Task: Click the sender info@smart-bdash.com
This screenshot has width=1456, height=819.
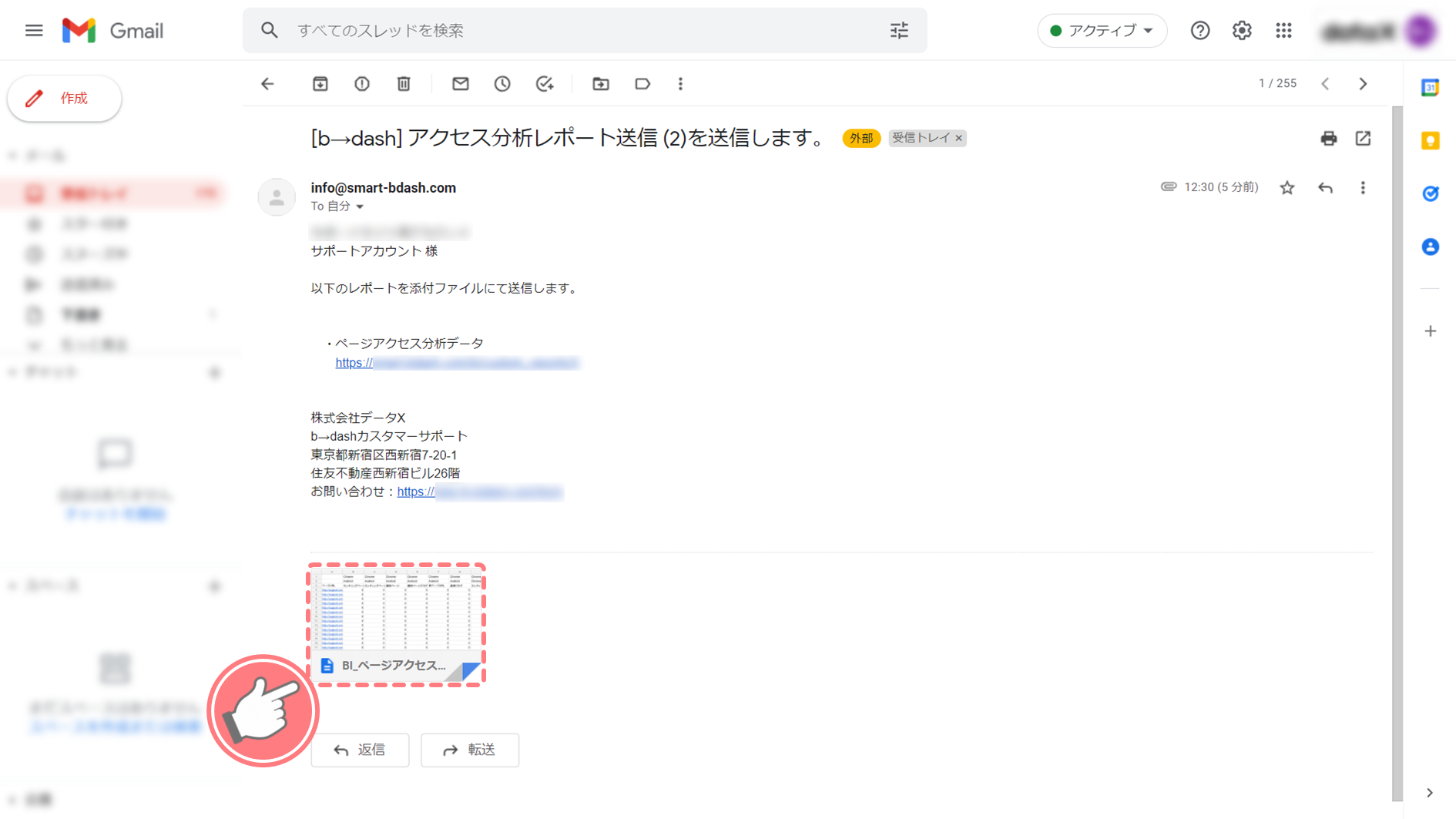Action: (383, 187)
